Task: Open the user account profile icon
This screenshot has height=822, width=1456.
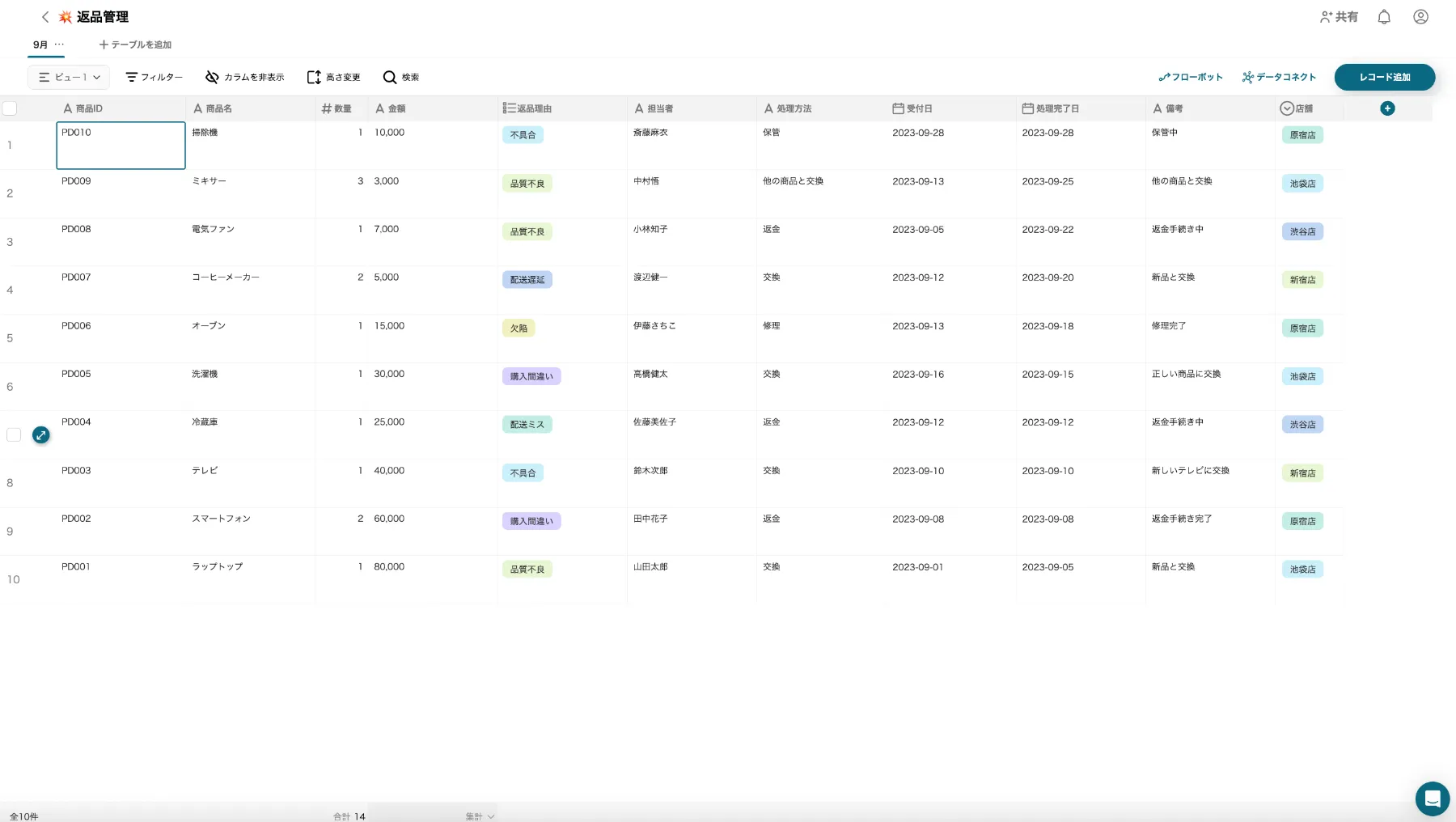Action: click(x=1420, y=17)
